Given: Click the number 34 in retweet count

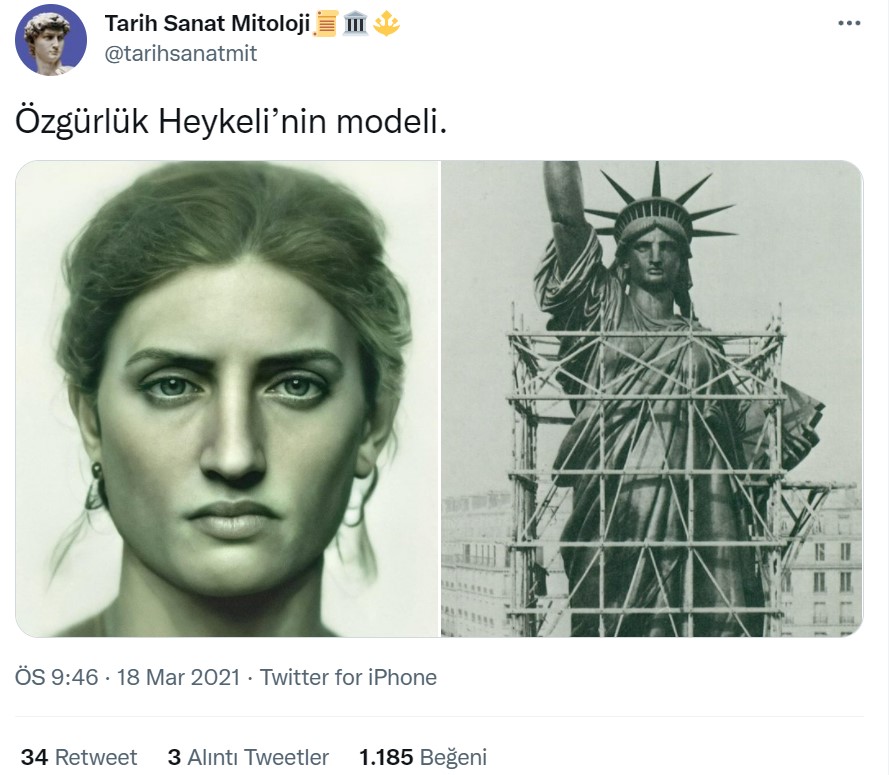Looking at the screenshot, I should 34,757.
